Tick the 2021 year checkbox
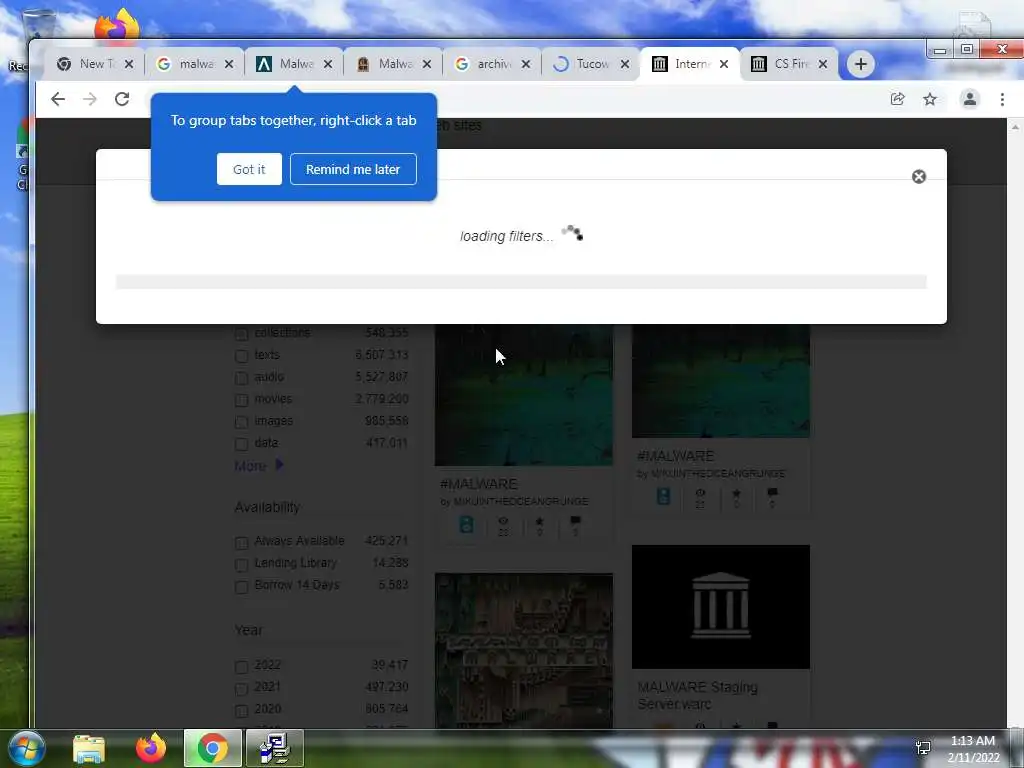This screenshot has width=1024, height=768. tap(241, 688)
